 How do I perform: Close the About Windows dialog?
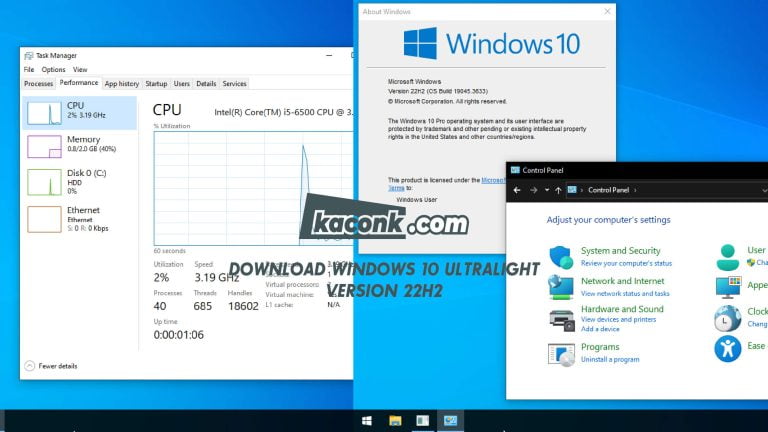pos(607,11)
